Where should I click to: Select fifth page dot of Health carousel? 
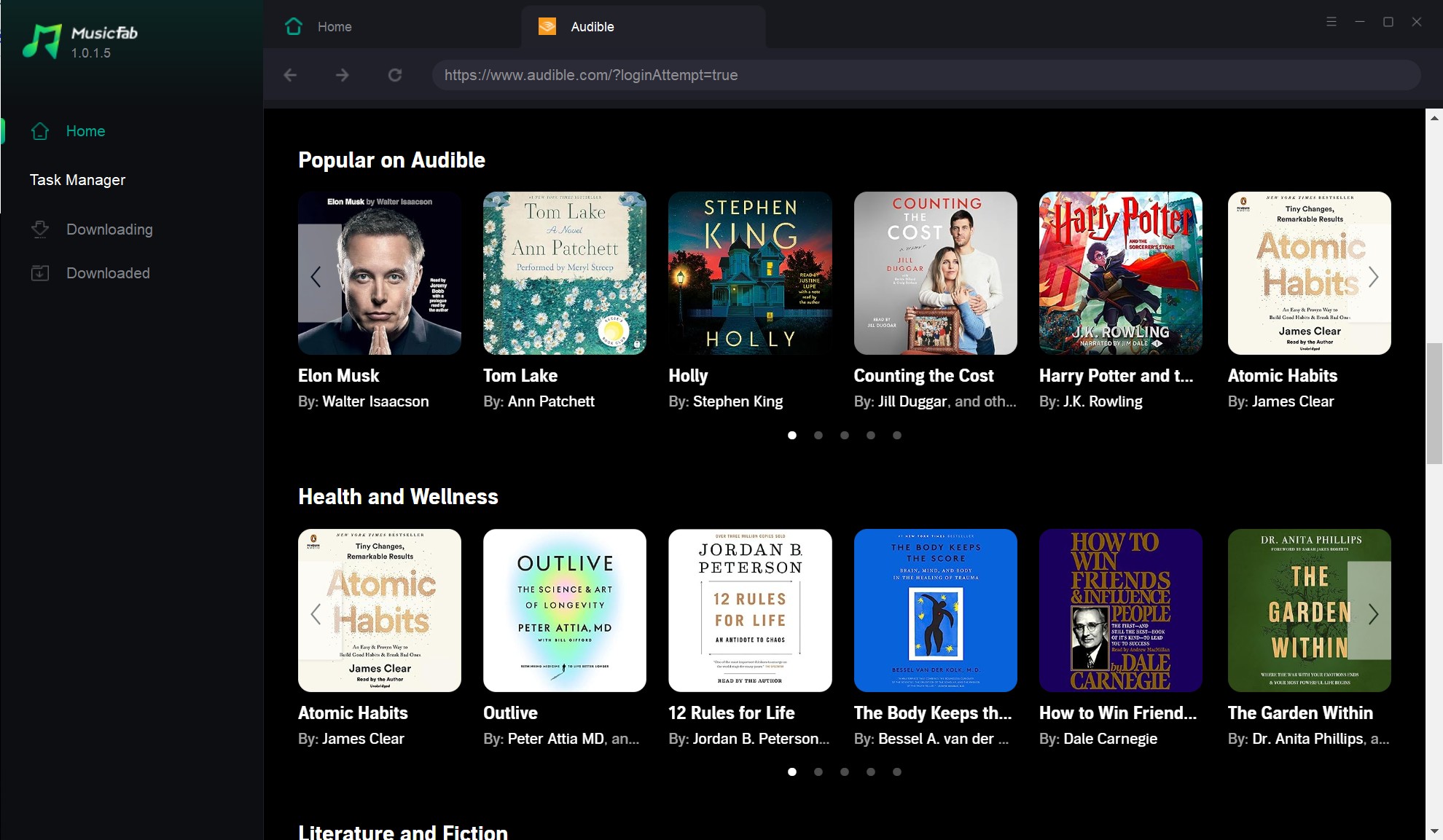pyautogui.click(x=897, y=772)
